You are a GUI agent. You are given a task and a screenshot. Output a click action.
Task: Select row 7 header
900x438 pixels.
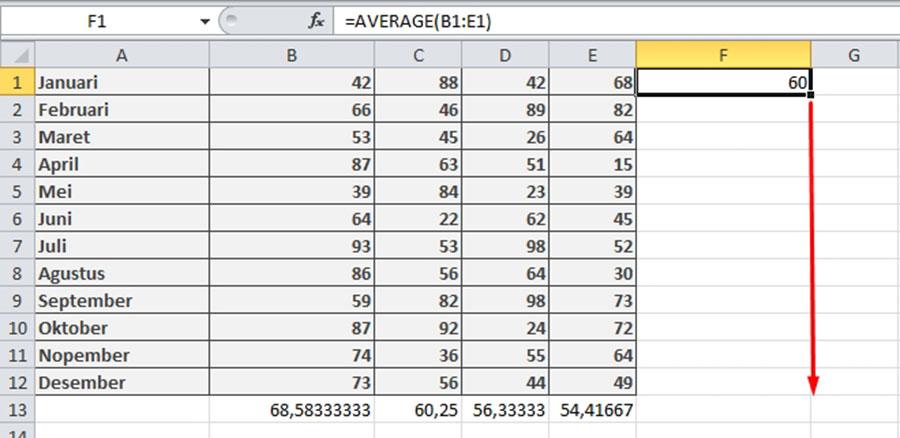[17, 246]
